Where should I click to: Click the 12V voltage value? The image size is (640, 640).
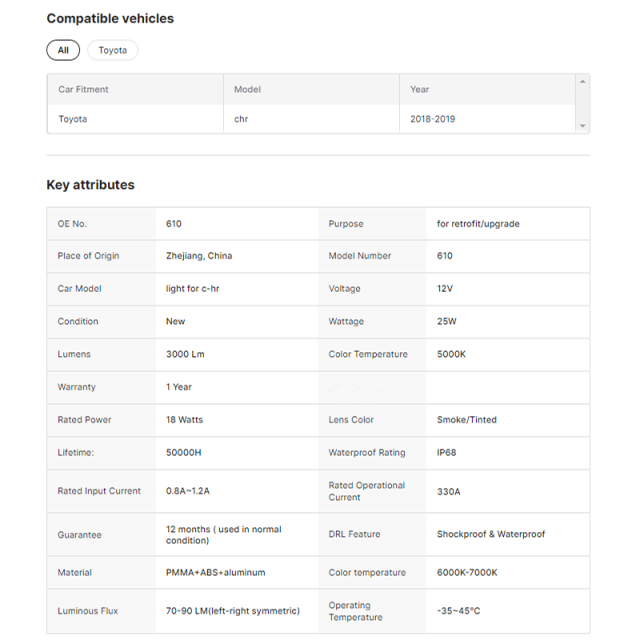[444, 289]
